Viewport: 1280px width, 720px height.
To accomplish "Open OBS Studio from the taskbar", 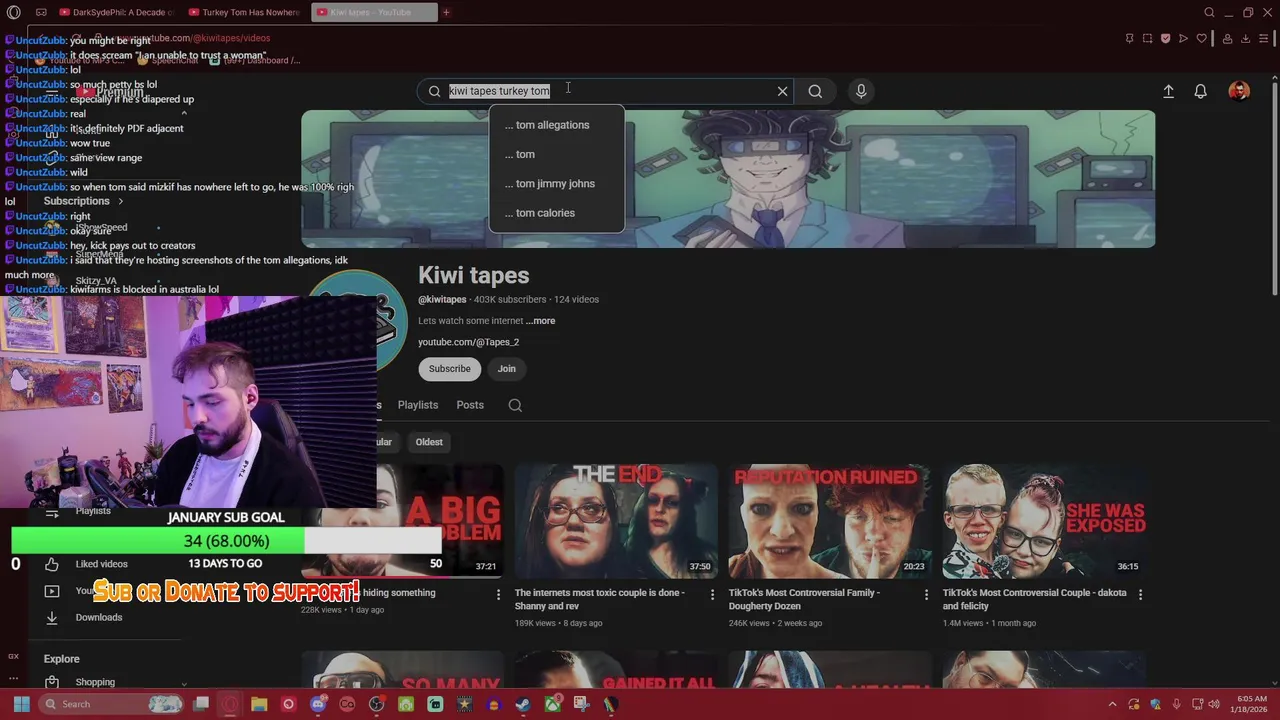I will [x=376, y=704].
